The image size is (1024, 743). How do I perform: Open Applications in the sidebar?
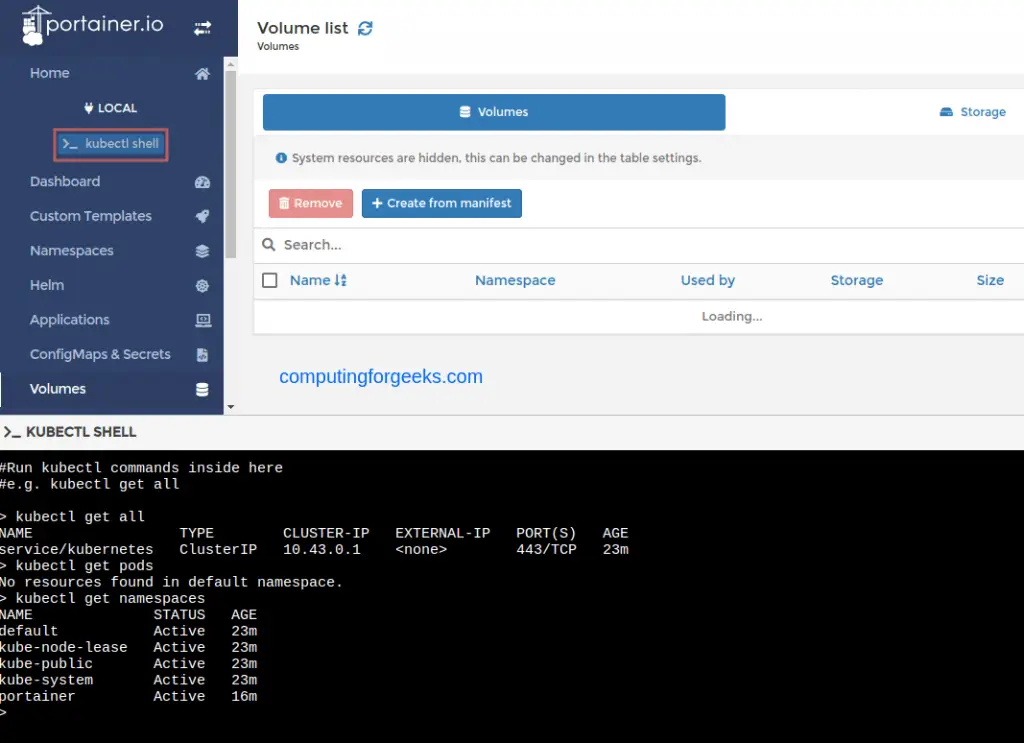coord(70,320)
